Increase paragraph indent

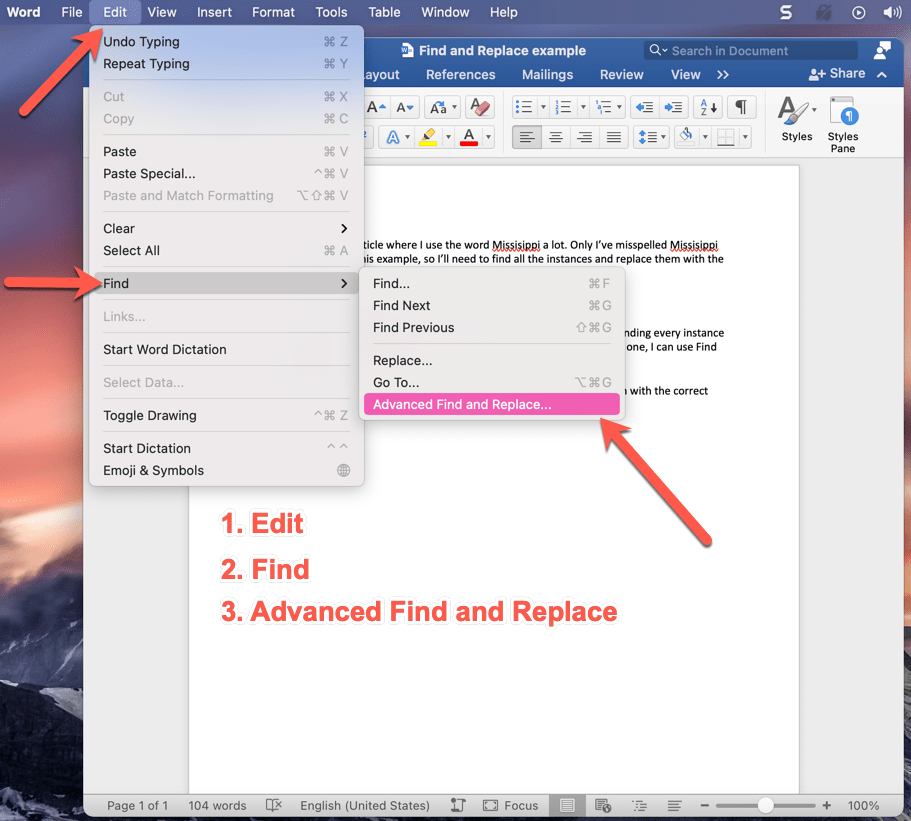(x=673, y=107)
